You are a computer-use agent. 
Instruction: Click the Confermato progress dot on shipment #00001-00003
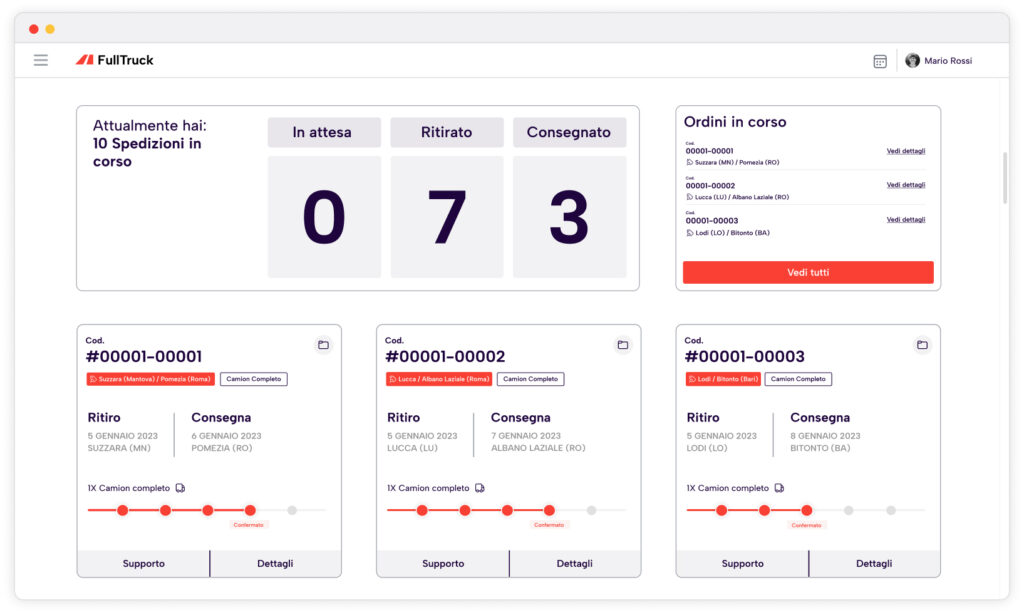coord(807,510)
